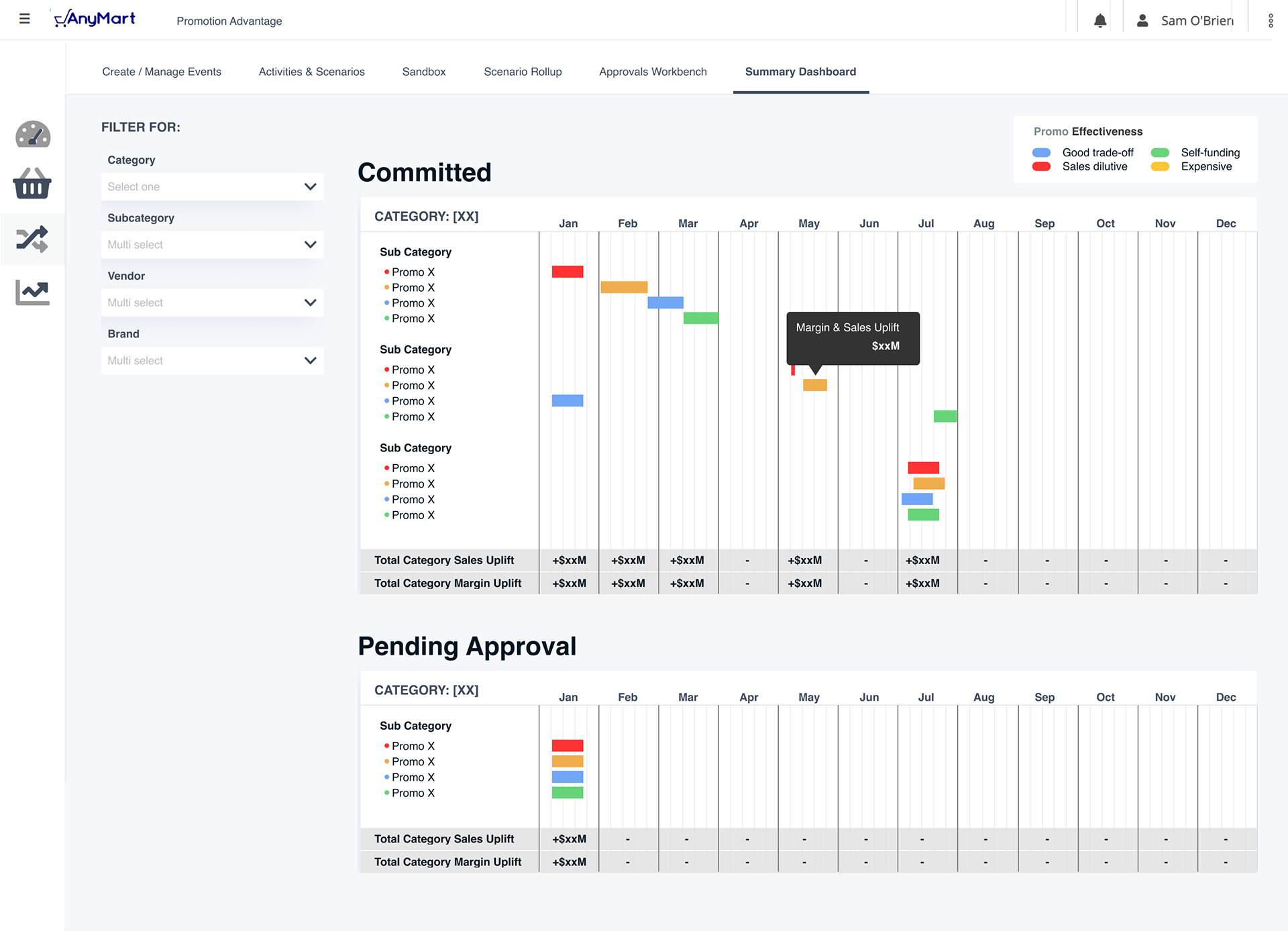Click the Sam O'Brien username

(x=1197, y=21)
